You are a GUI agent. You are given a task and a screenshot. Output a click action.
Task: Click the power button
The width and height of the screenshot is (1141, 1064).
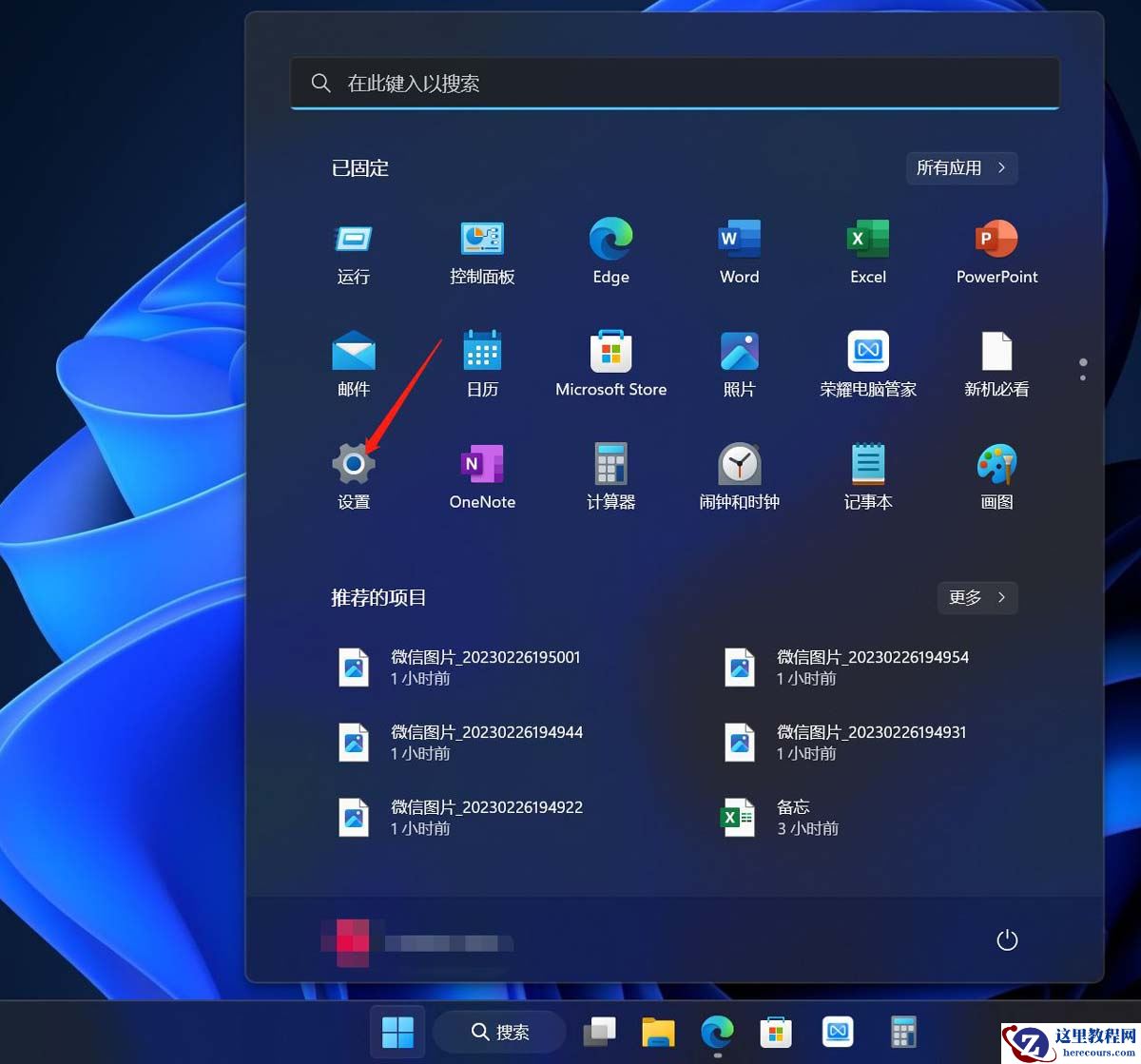point(1006,939)
